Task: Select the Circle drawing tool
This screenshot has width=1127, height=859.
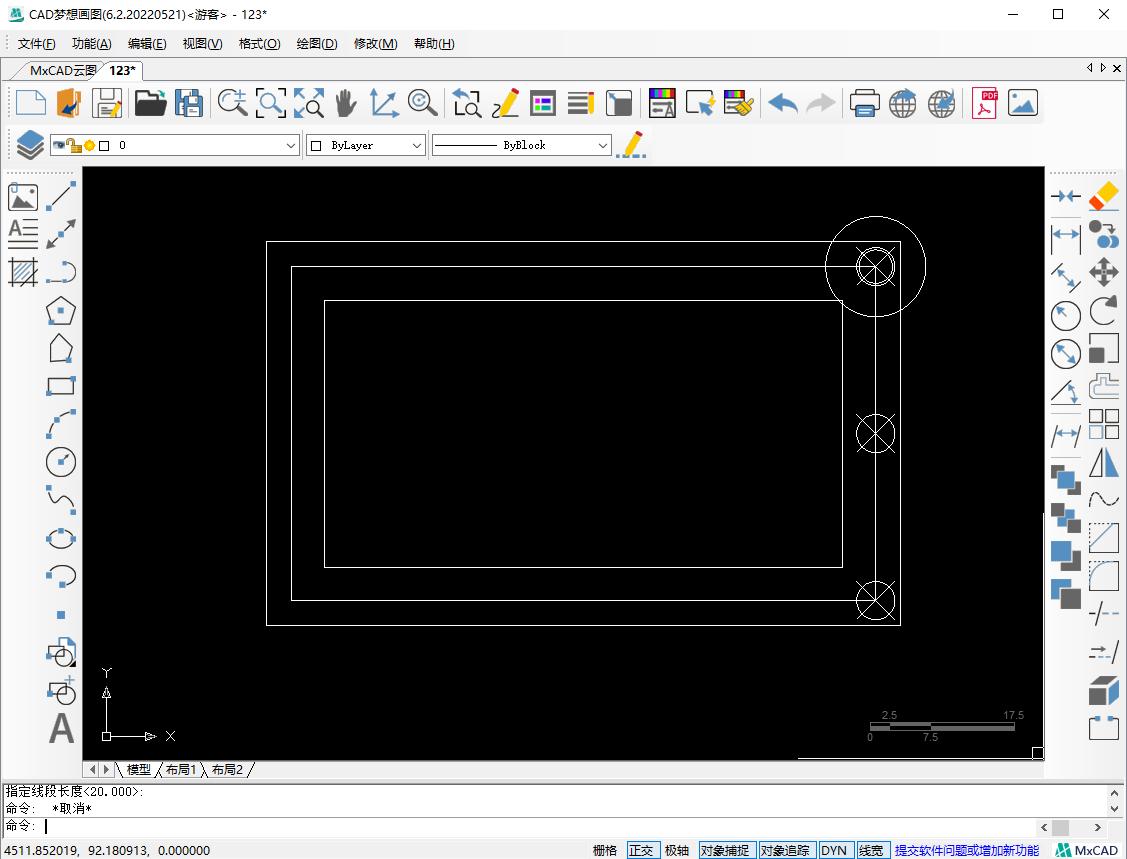Action: coord(61,462)
